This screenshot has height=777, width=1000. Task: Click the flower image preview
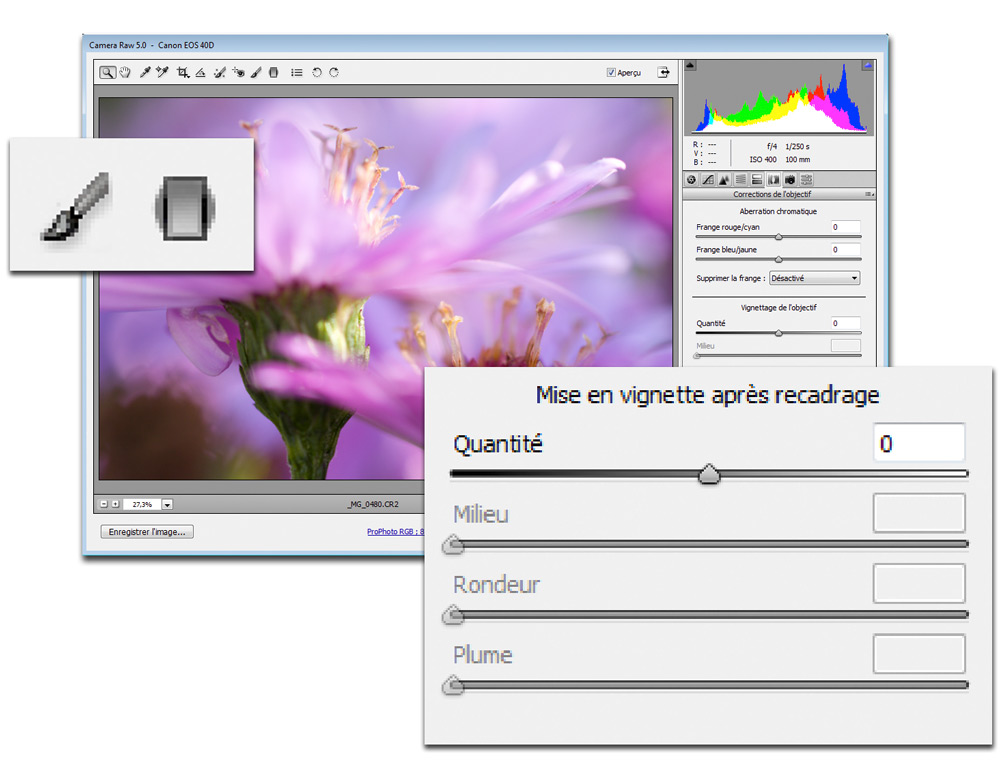click(385, 288)
